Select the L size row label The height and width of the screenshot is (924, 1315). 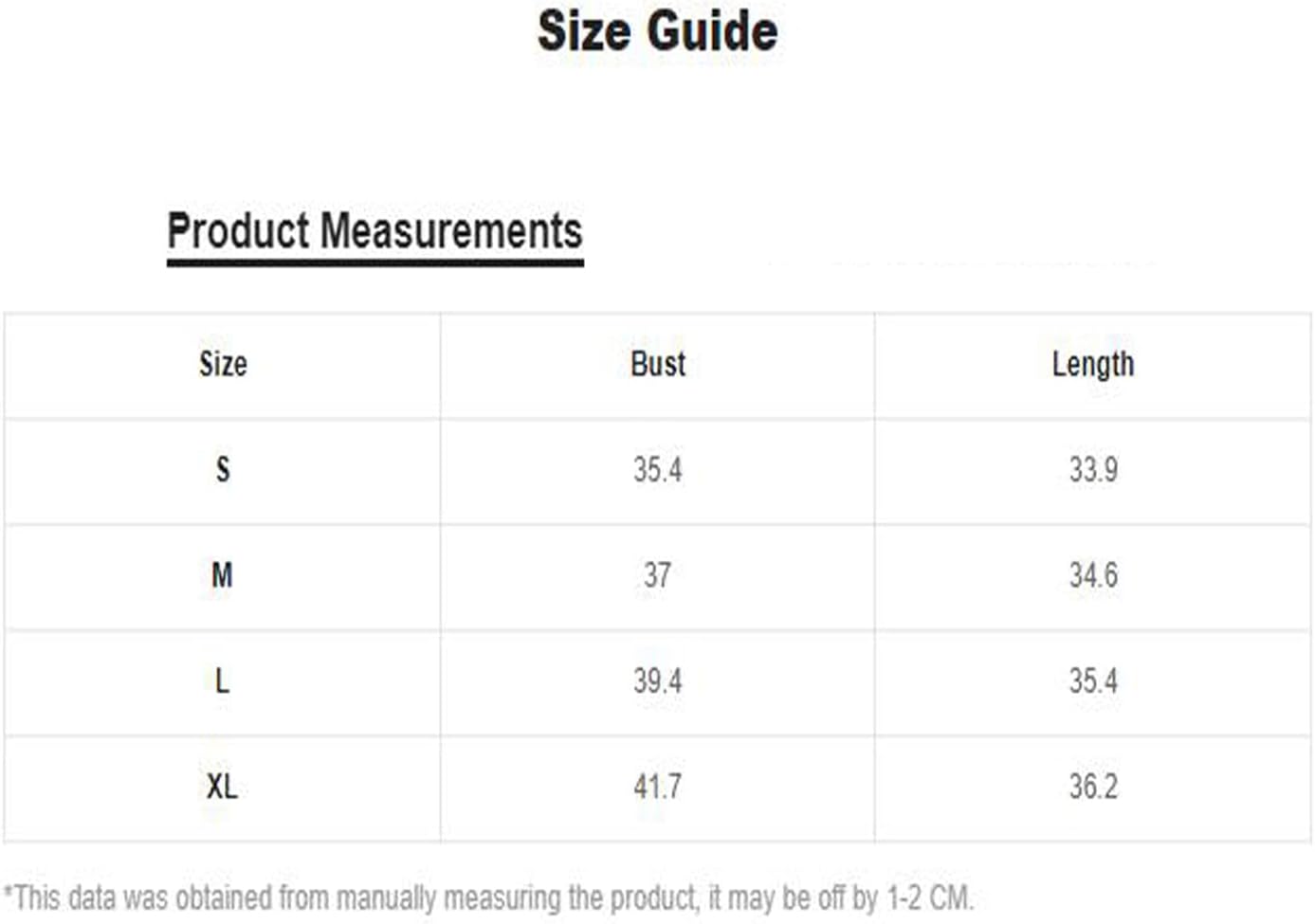point(222,680)
